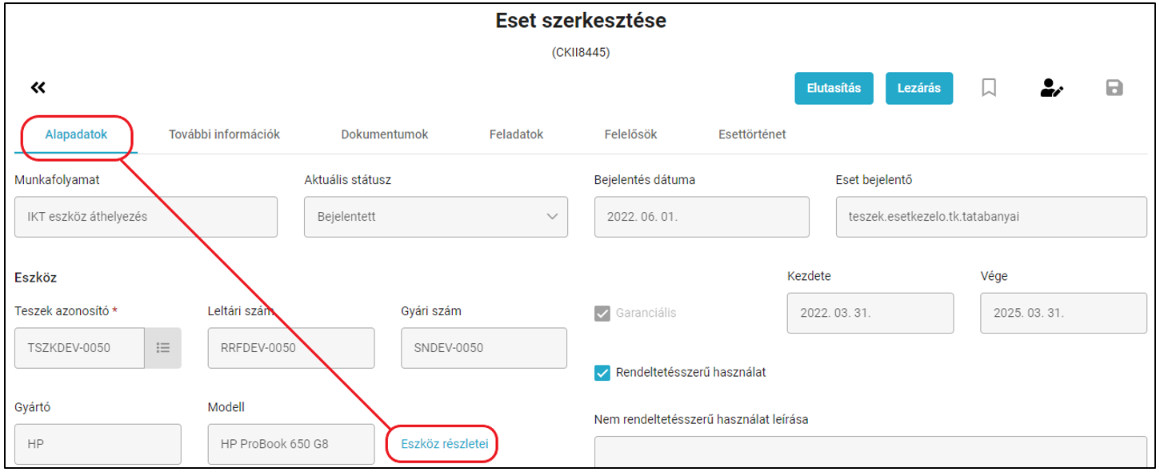Toggle the Garanciális checkbox
Screen dimensions: 1159x472
click(602, 313)
